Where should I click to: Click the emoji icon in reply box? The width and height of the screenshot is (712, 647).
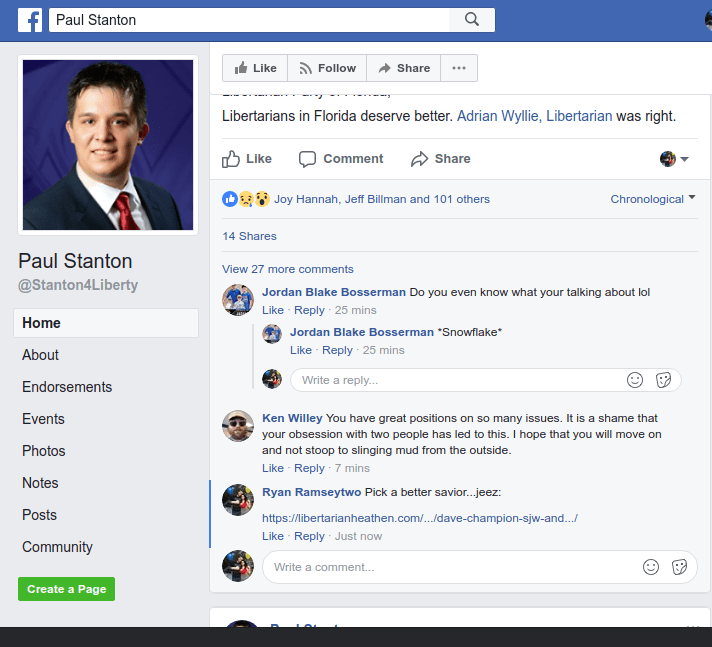click(x=634, y=380)
